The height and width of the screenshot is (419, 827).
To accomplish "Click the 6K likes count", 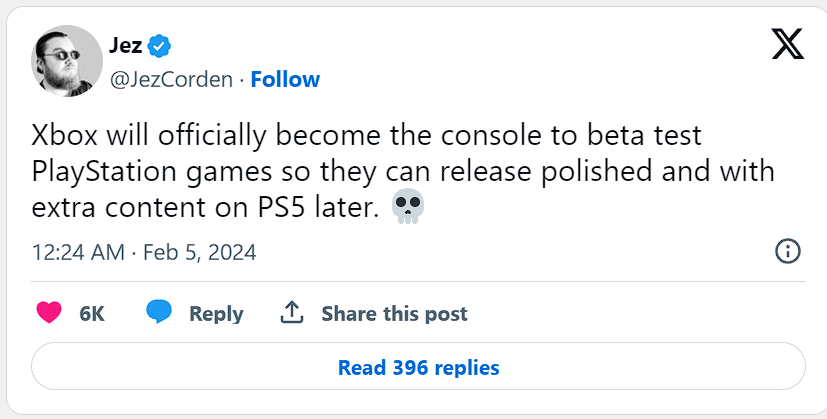I will point(92,314).
